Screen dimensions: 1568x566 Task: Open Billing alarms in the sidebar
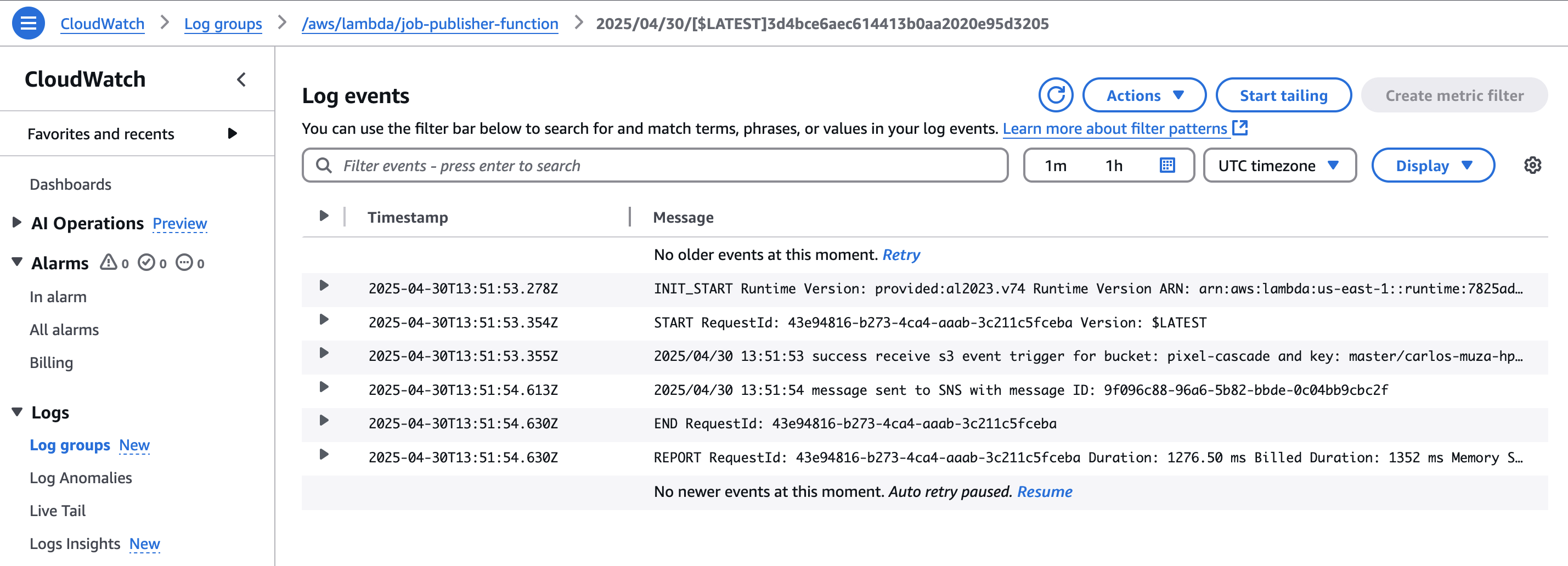pos(51,362)
